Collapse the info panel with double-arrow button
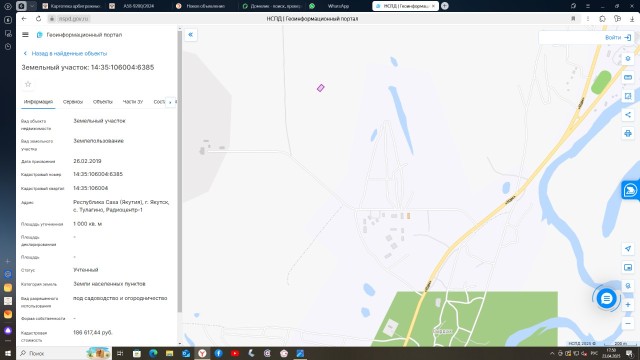This screenshot has width=640, height=360. pos(191,35)
